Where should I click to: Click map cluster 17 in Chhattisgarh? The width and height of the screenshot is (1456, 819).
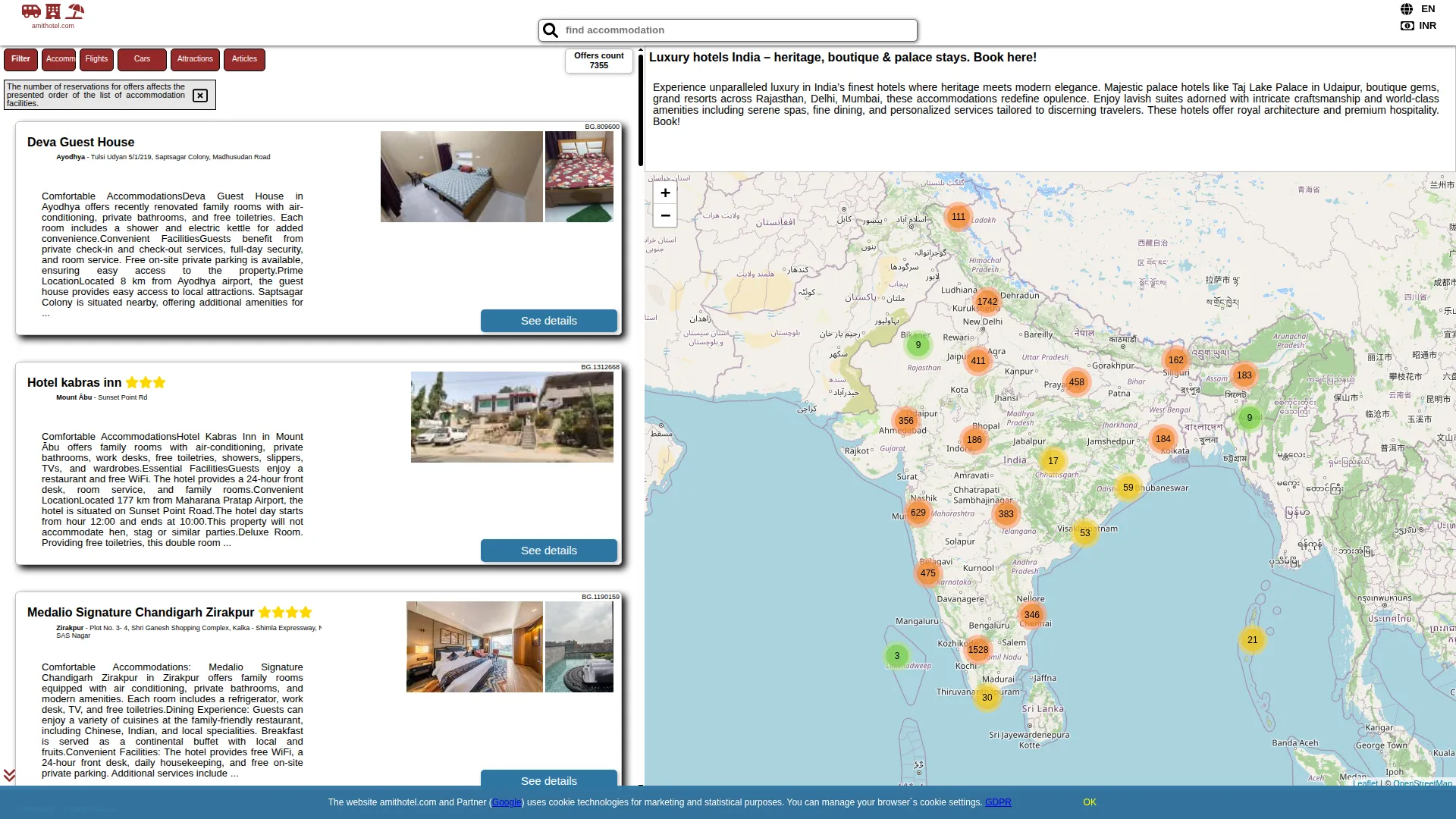point(1053,461)
